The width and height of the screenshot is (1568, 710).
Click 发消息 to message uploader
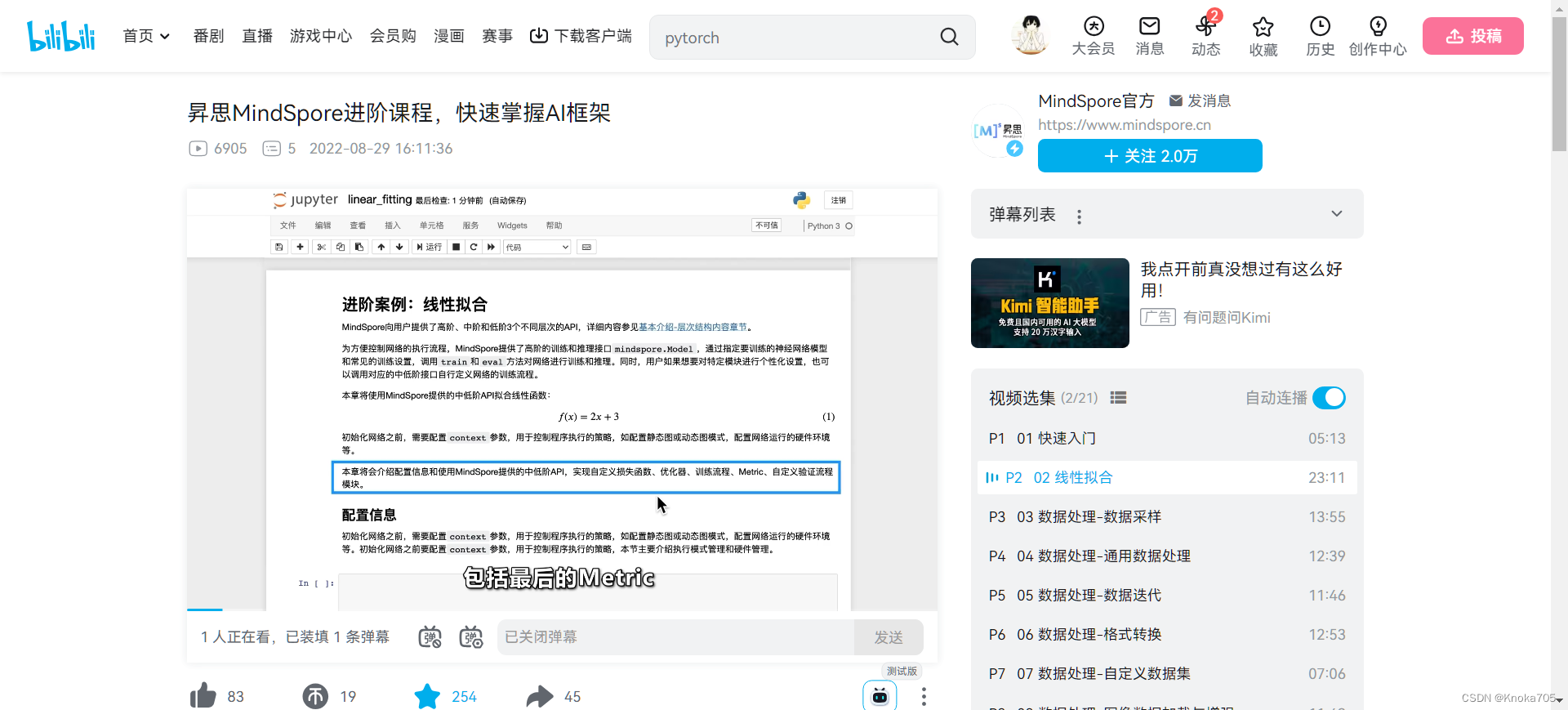(x=1200, y=100)
